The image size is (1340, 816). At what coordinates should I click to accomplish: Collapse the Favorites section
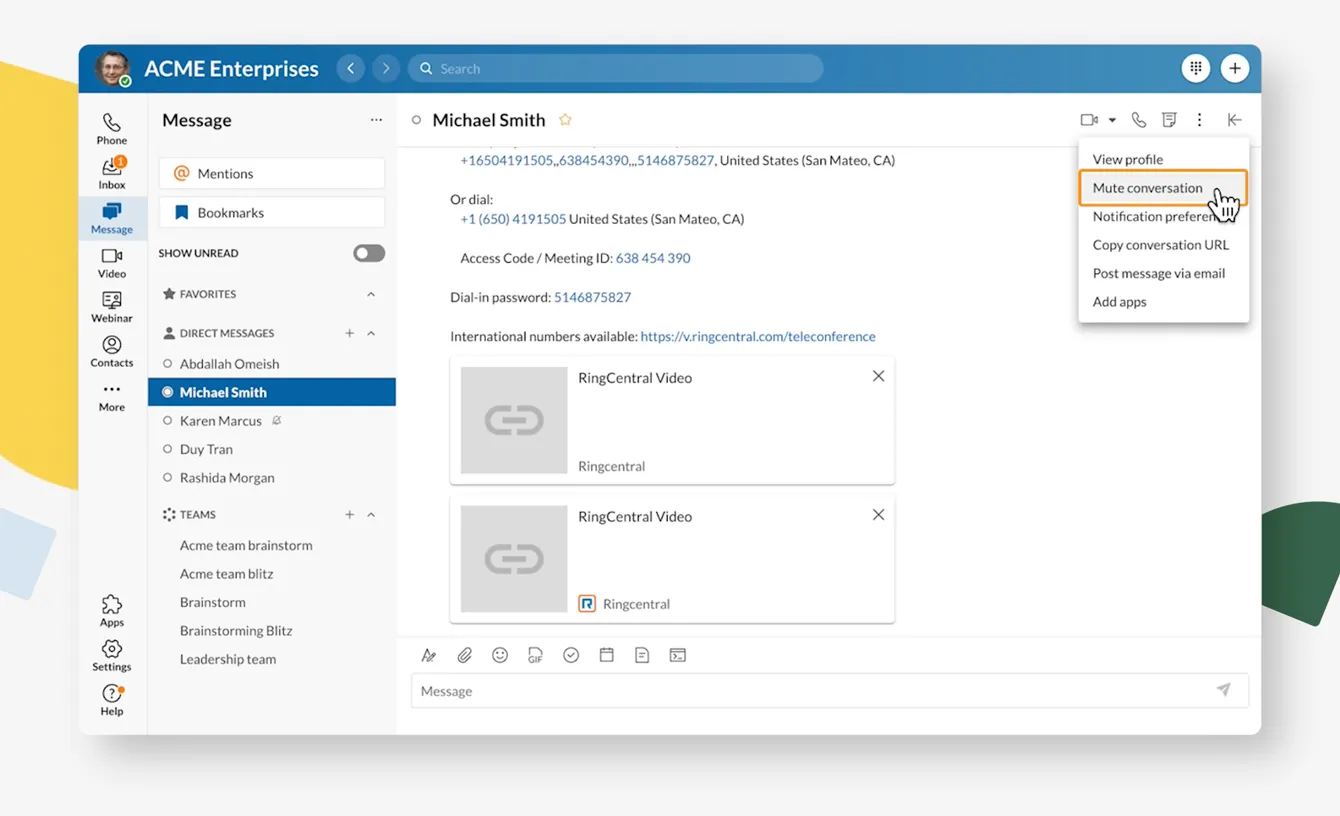(x=371, y=294)
